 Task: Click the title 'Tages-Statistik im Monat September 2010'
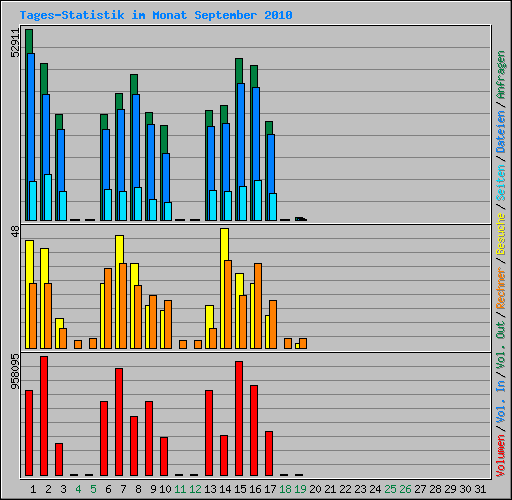(156, 15)
